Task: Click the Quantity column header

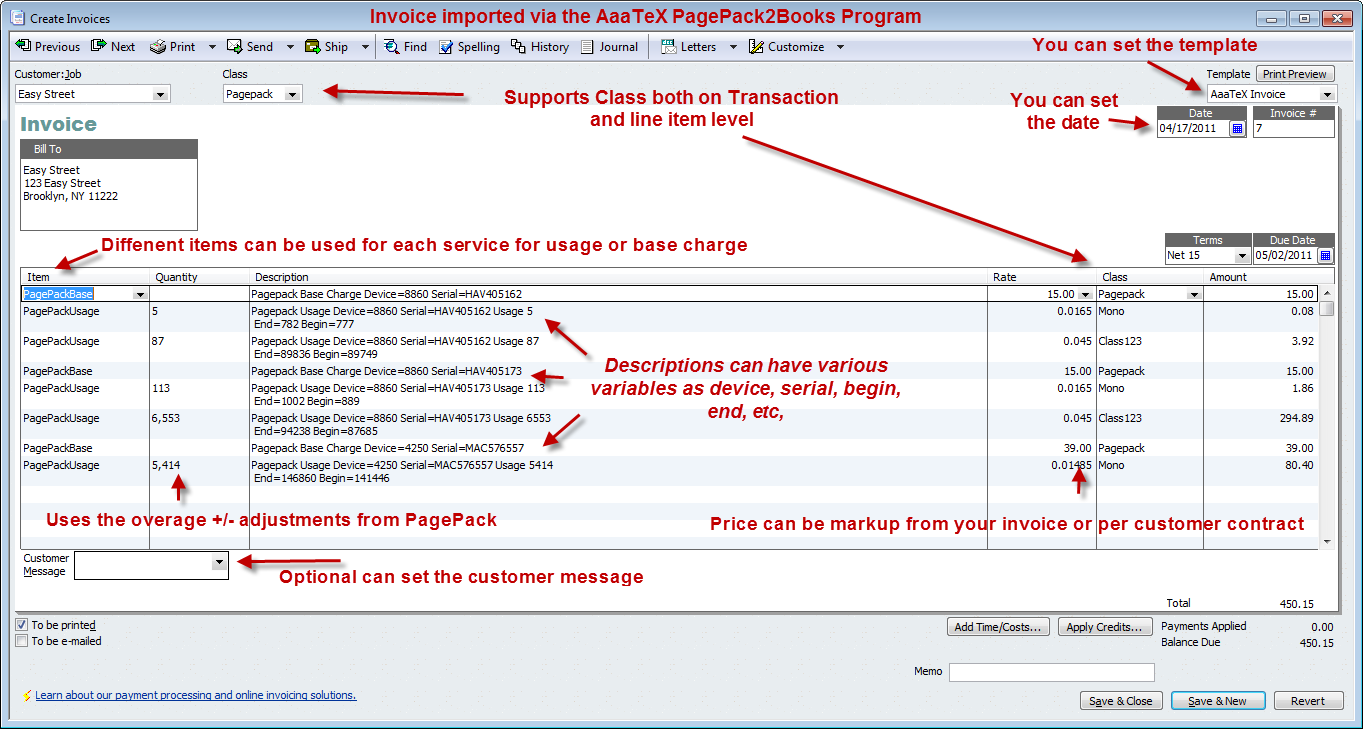Action: coord(199,277)
